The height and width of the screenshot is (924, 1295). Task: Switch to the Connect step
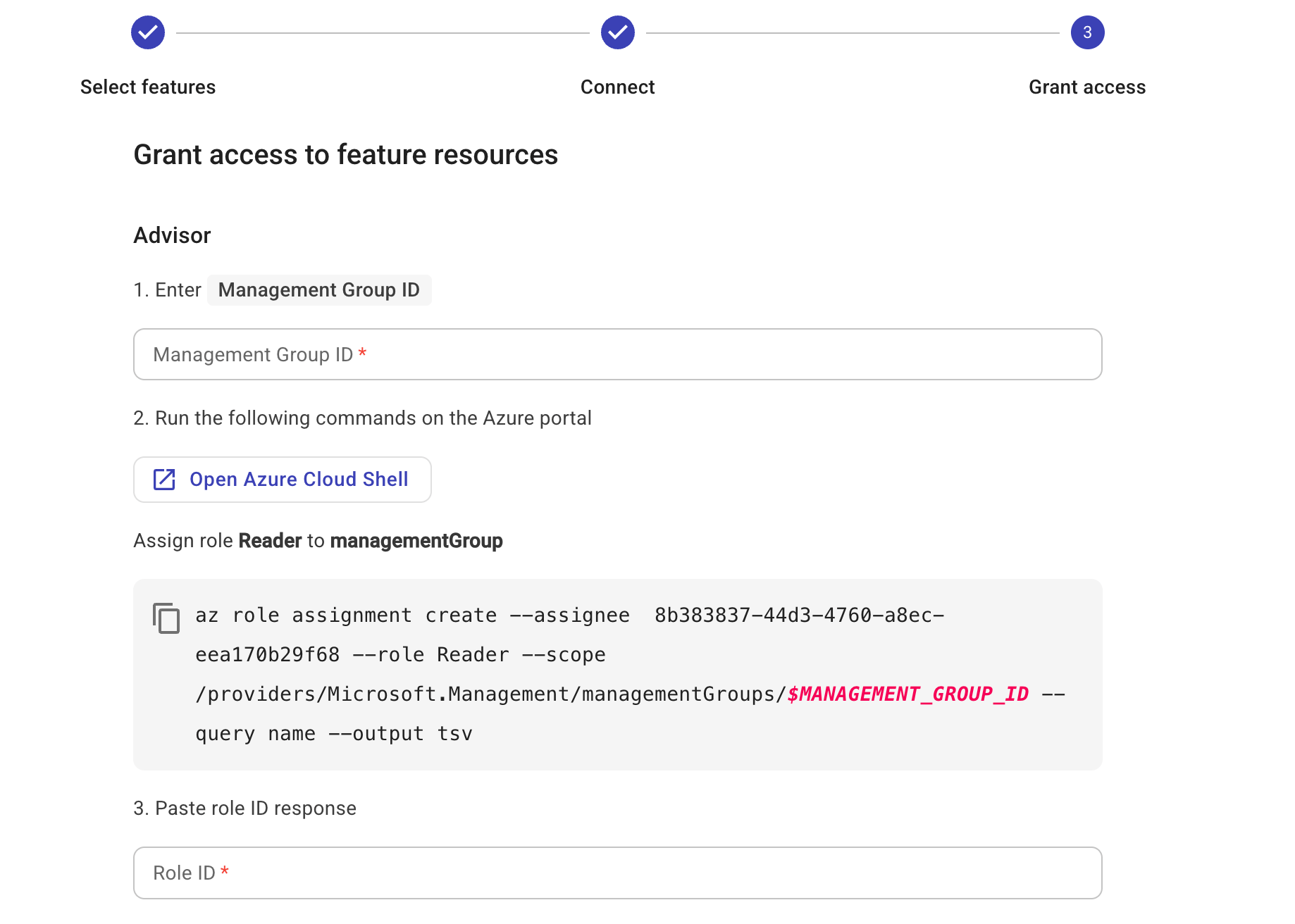tap(617, 86)
